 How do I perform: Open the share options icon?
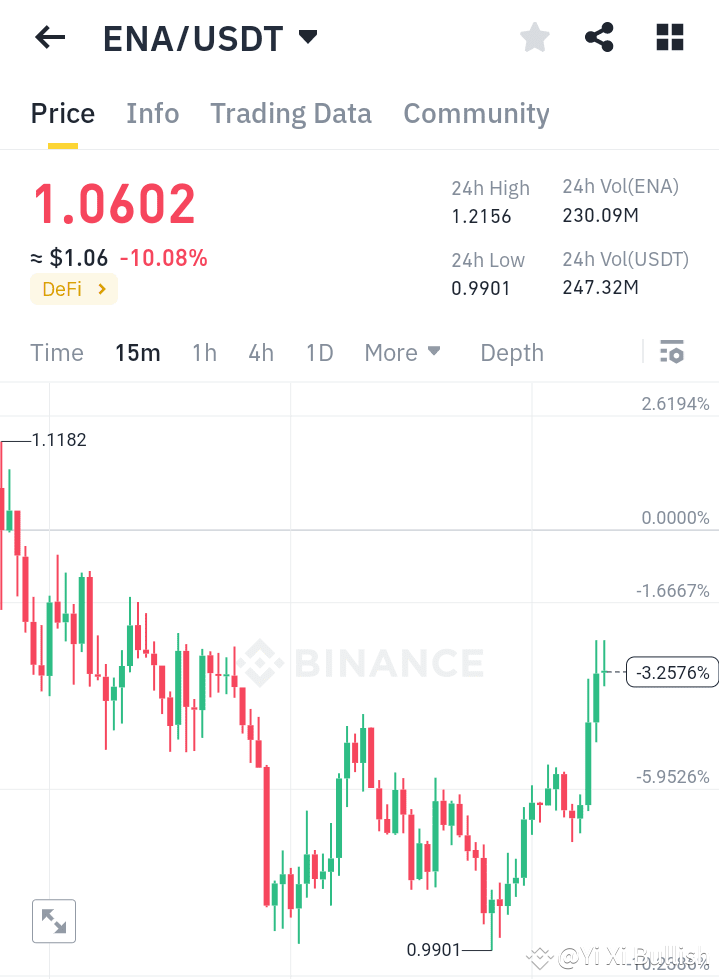point(599,37)
